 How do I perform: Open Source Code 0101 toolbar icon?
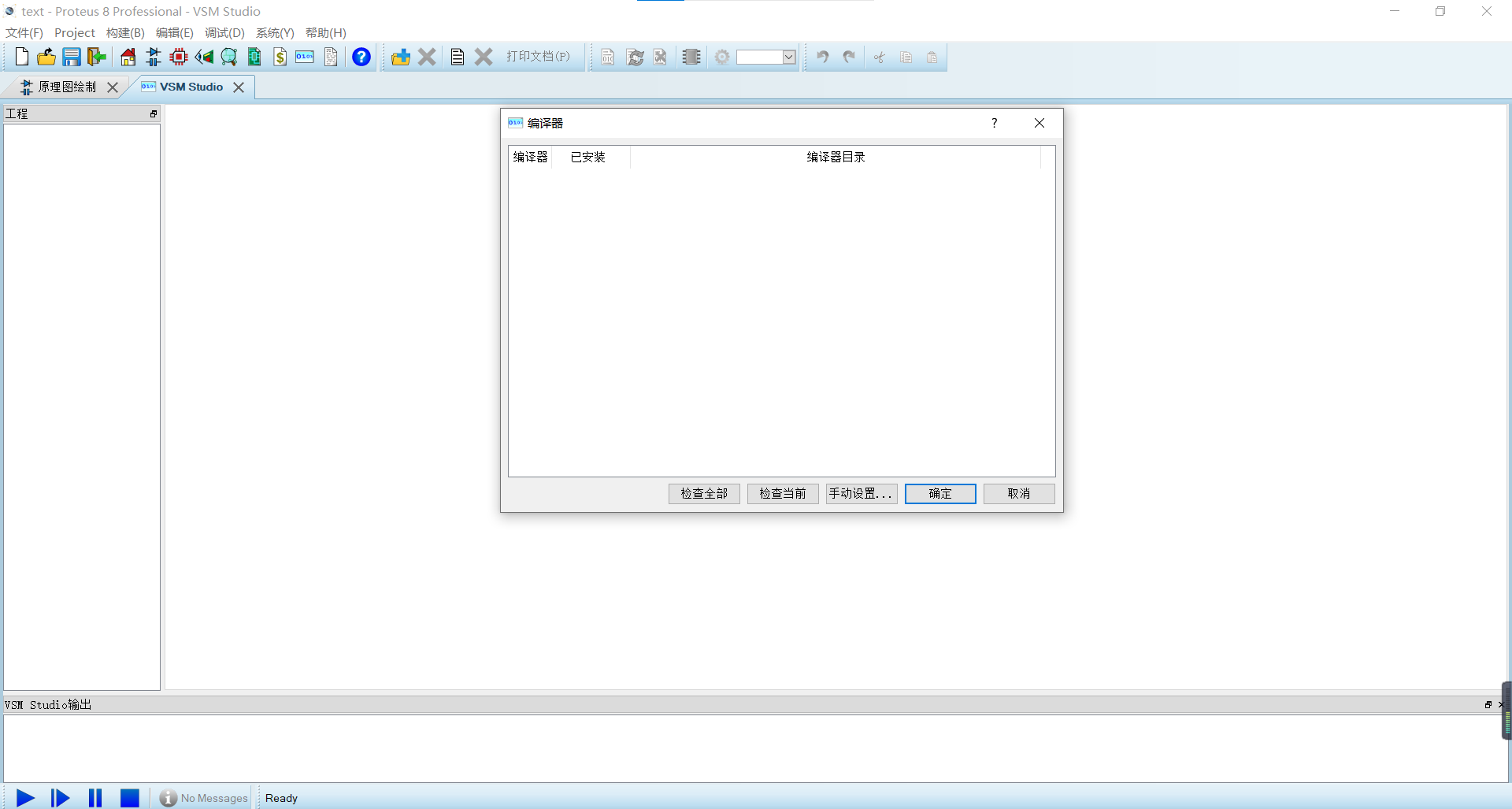[x=305, y=57]
